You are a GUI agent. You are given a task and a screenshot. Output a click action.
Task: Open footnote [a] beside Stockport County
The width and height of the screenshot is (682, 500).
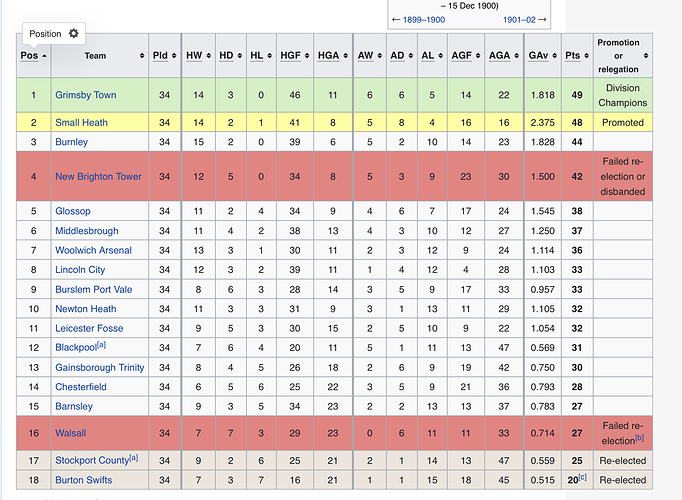tap(134, 458)
